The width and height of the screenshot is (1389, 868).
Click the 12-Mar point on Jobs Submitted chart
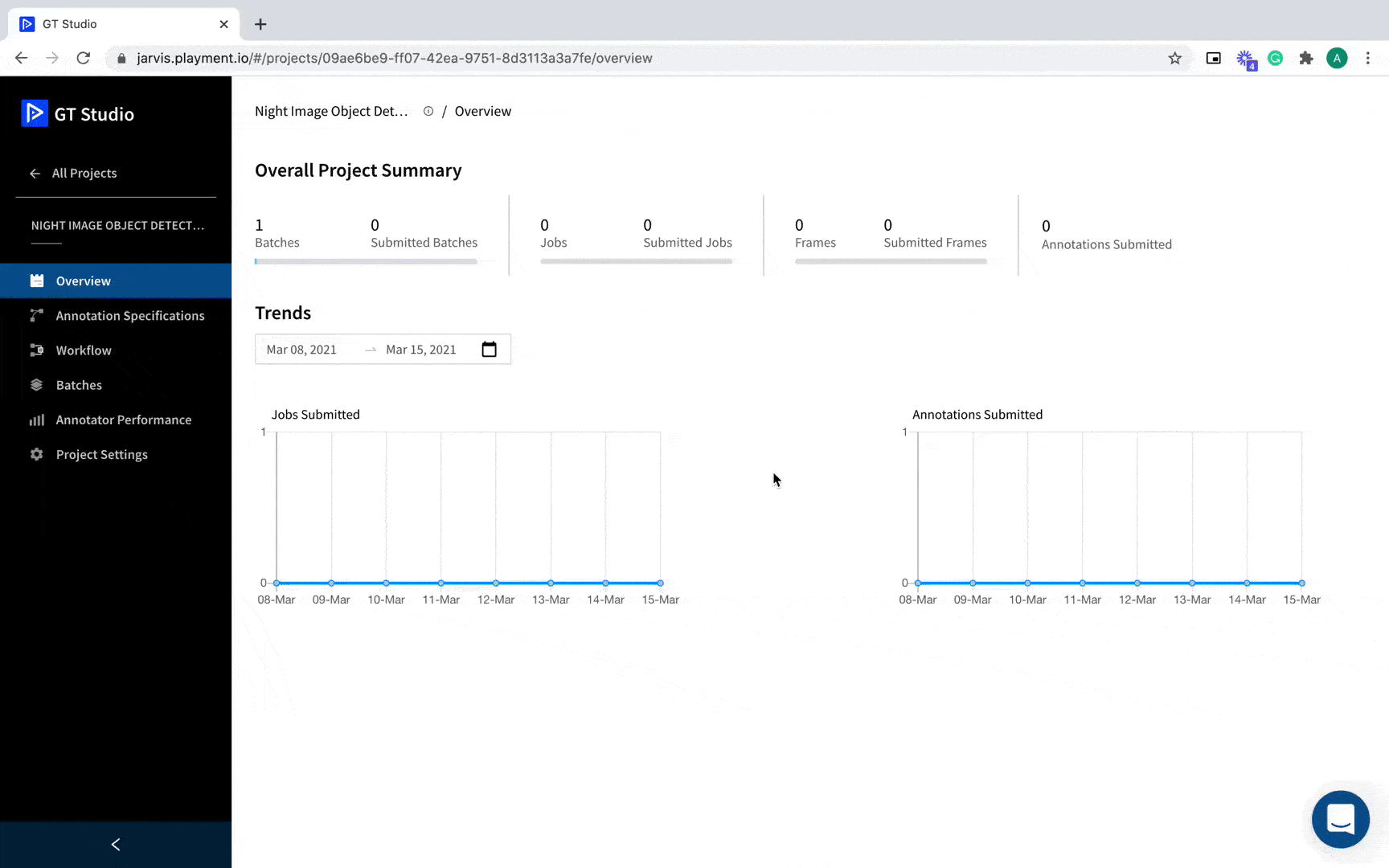pos(496,583)
